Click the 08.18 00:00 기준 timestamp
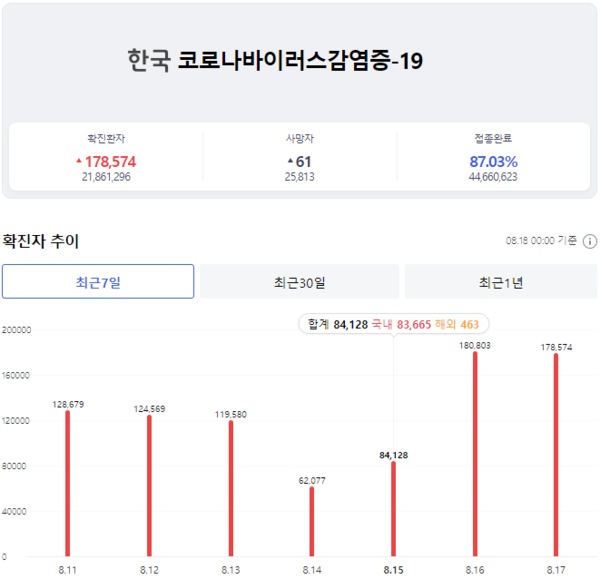Image resolution: width=600 pixels, height=579 pixels. click(x=541, y=241)
